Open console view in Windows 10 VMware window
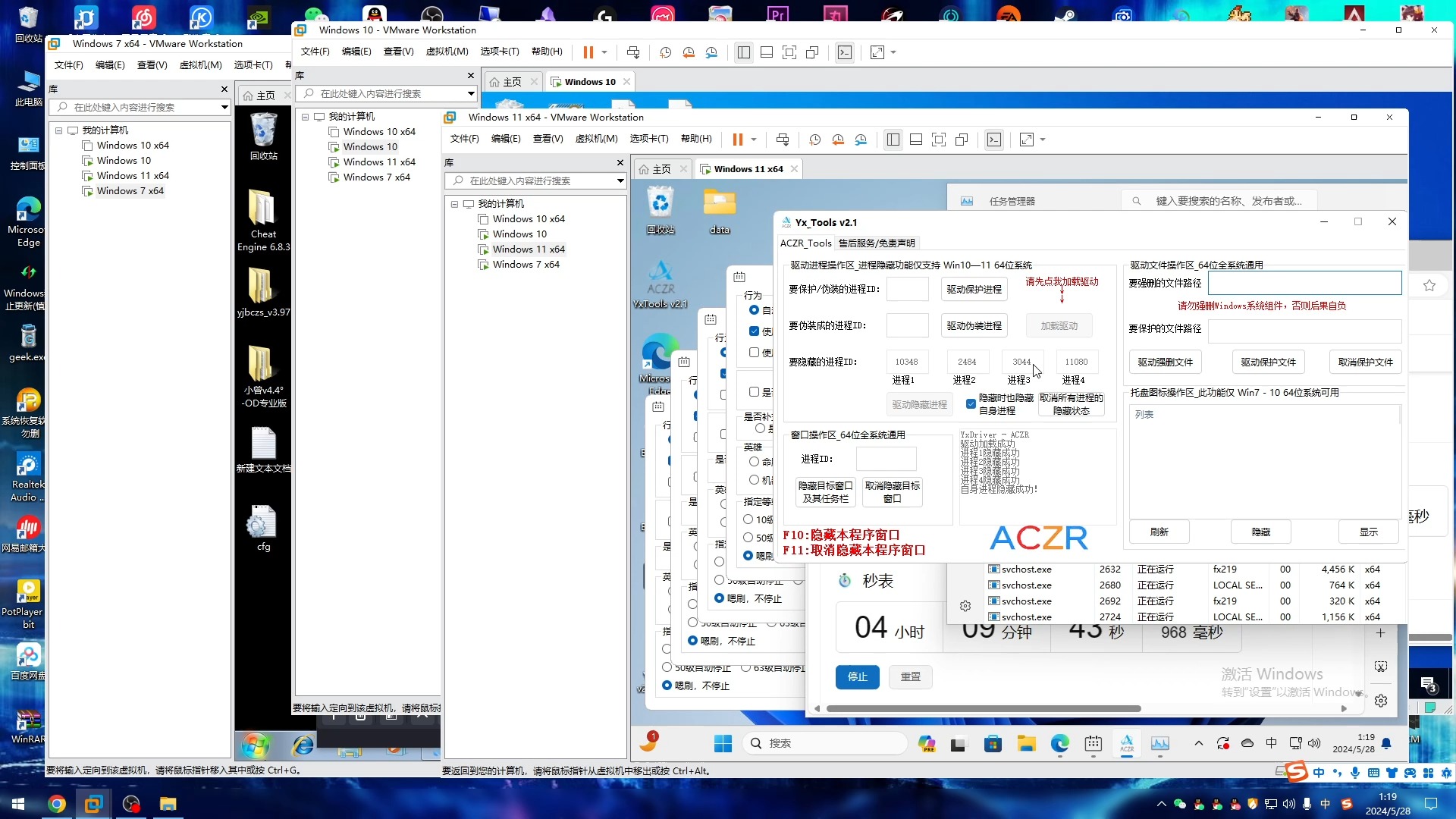The width and height of the screenshot is (1456, 819). click(845, 52)
